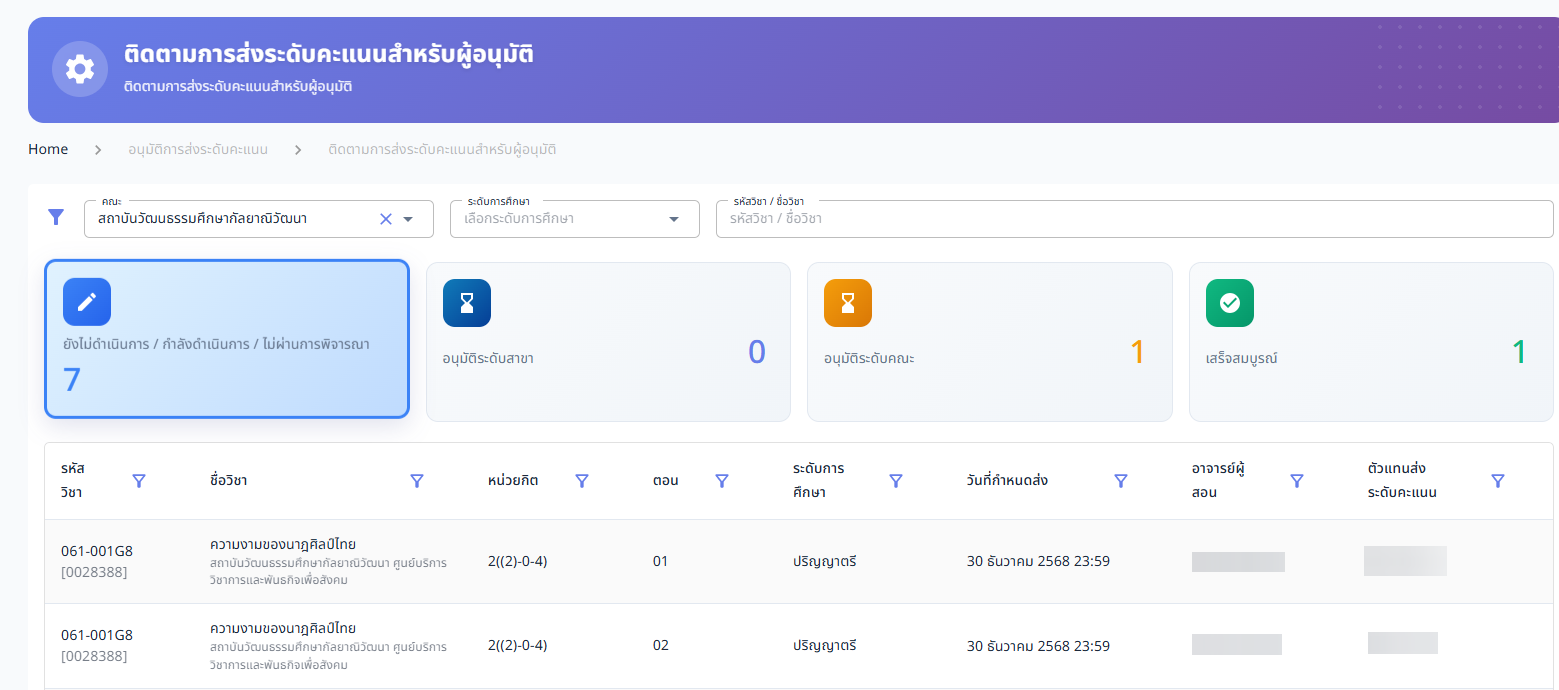Open the ตอน column filter icon
Image resolution: width=1559 pixels, height=690 pixels.
[722, 481]
